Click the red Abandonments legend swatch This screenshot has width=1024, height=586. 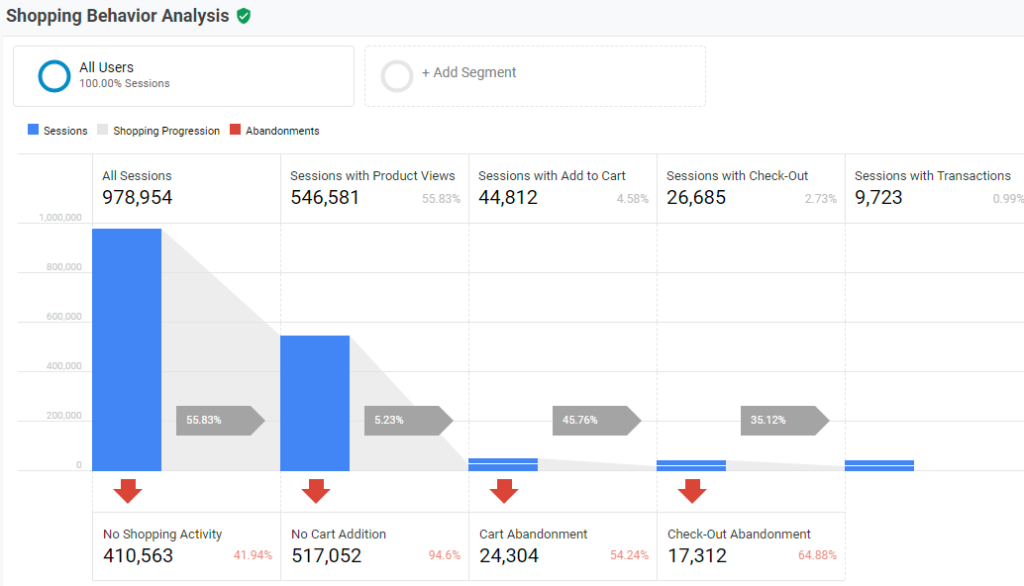(235, 129)
